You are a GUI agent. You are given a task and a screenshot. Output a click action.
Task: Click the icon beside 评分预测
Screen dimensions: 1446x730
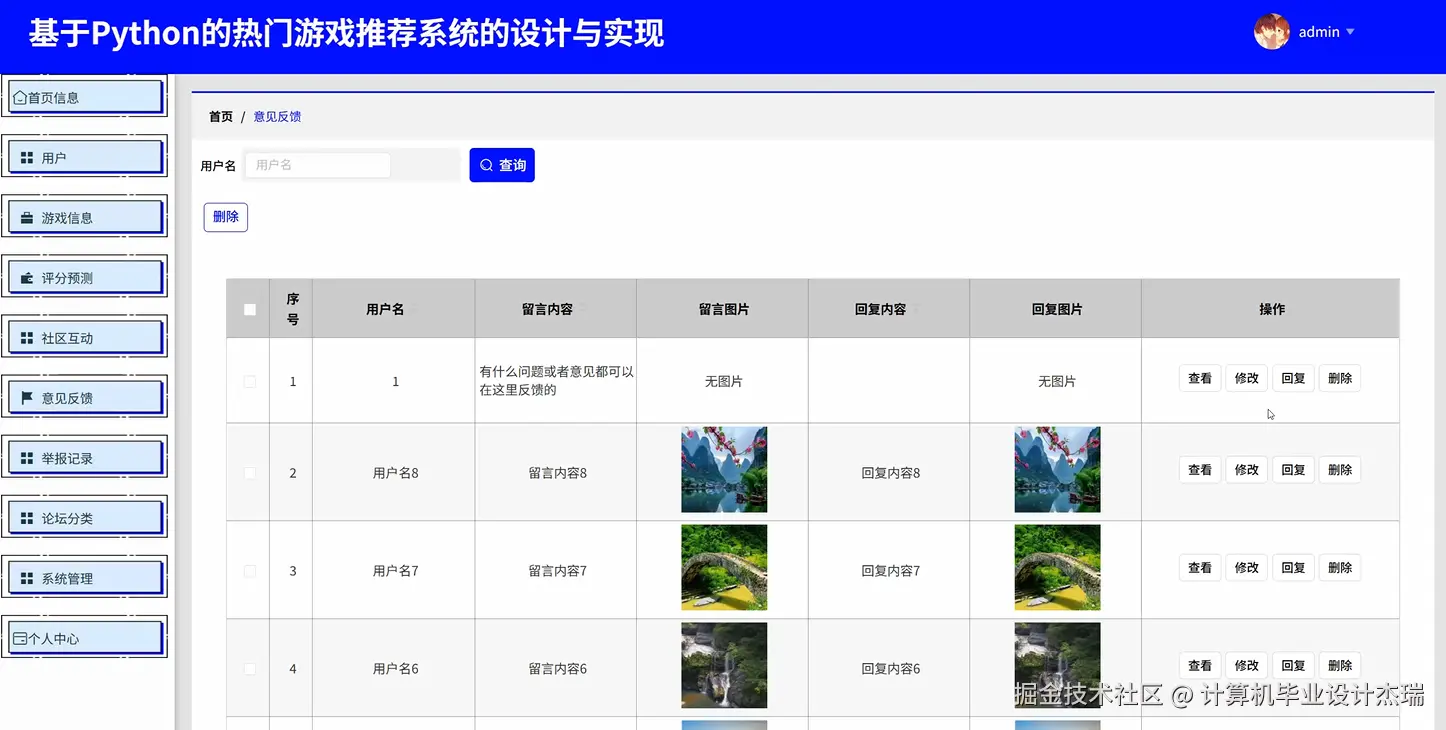pos(27,278)
